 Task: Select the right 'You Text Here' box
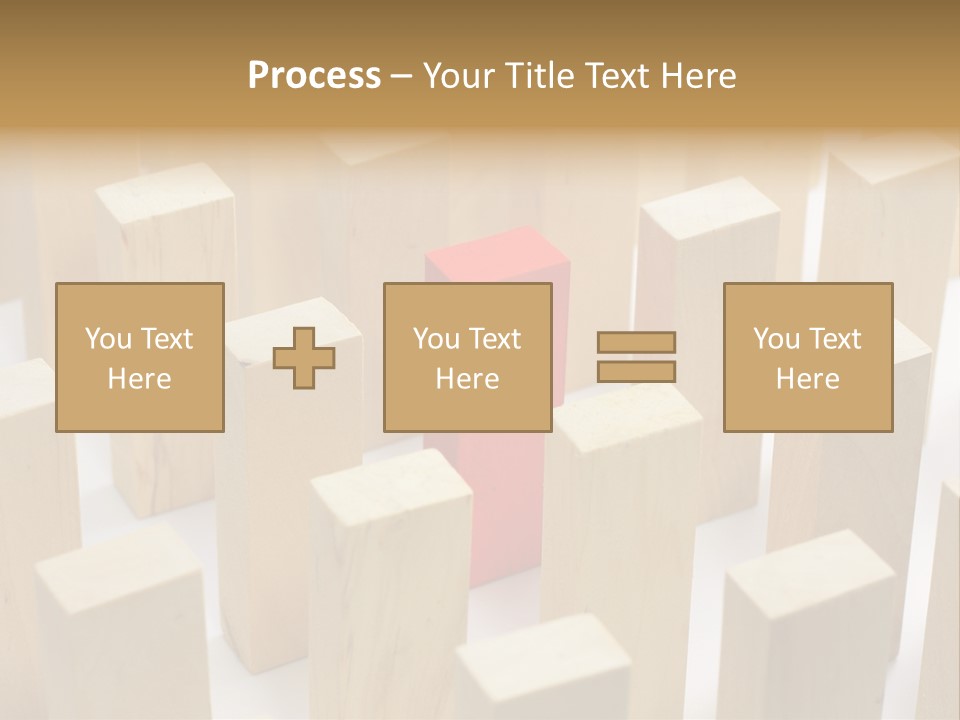coord(808,357)
